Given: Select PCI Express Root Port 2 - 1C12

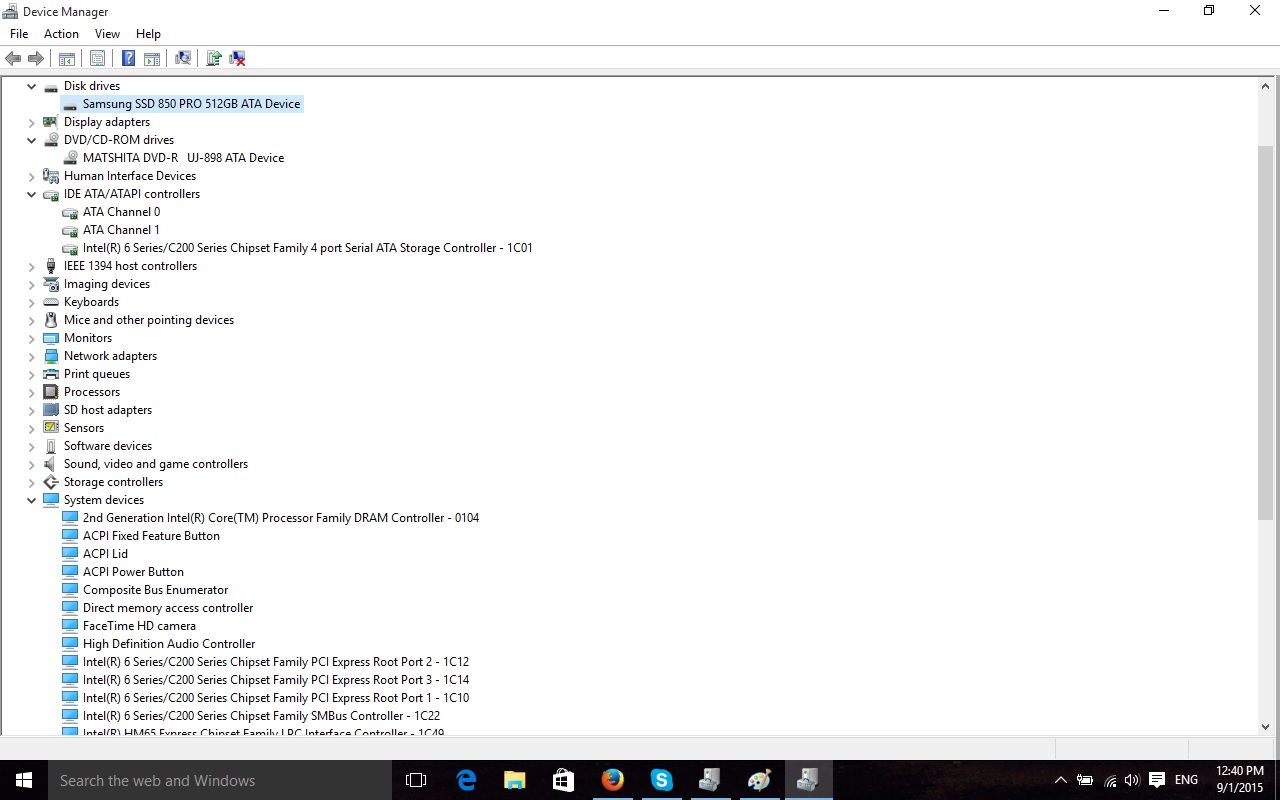Looking at the screenshot, I should tap(276, 662).
